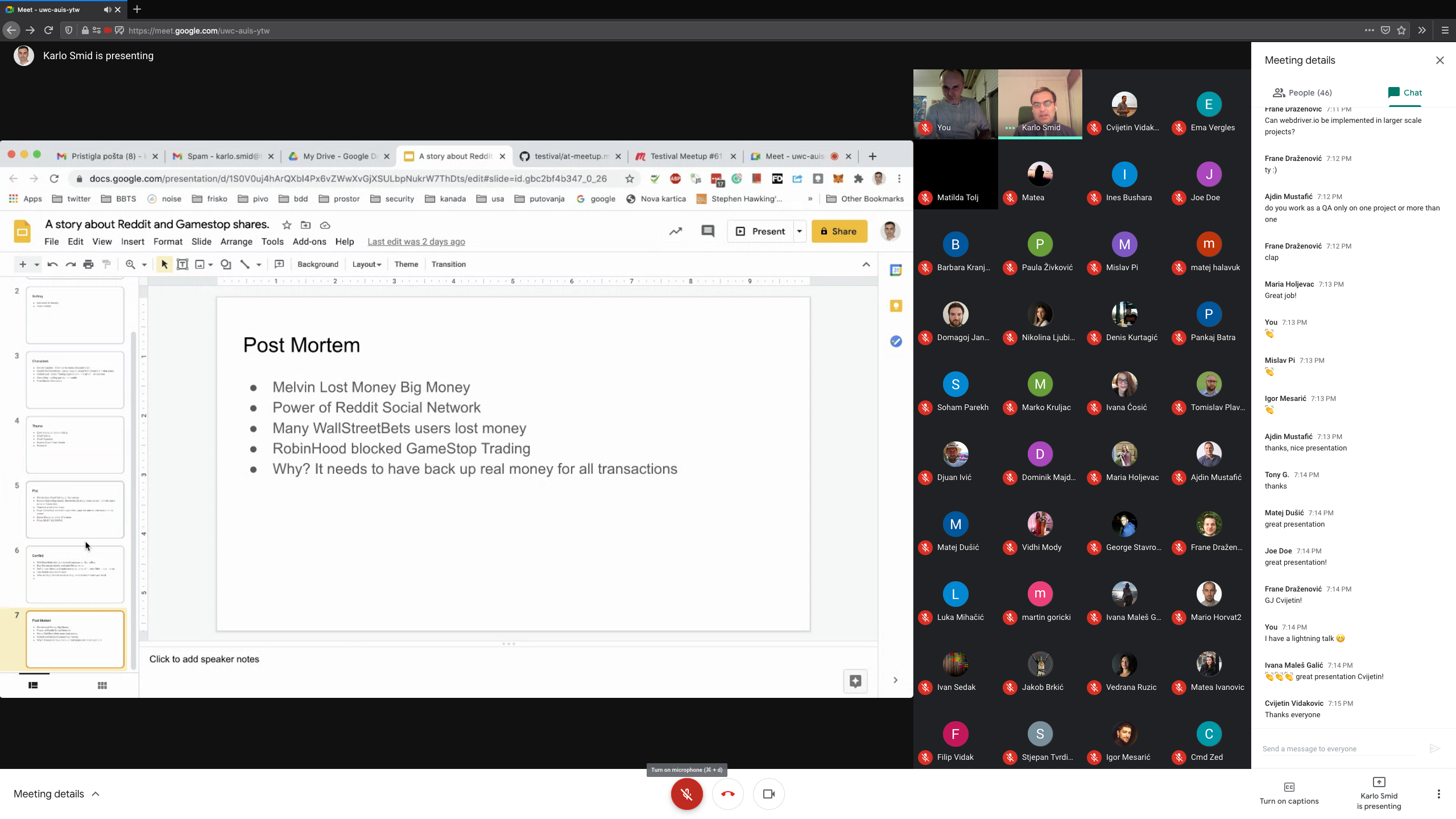Image resolution: width=1456 pixels, height=819 pixels.
Task: Toggle the camera button
Action: click(x=768, y=794)
